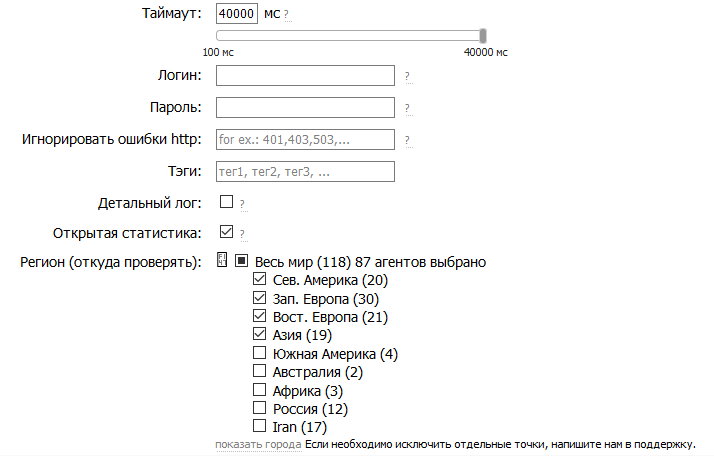Check the Южная Америка (4) checkbox
This screenshot has height=472, width=714.
(260, 353)
